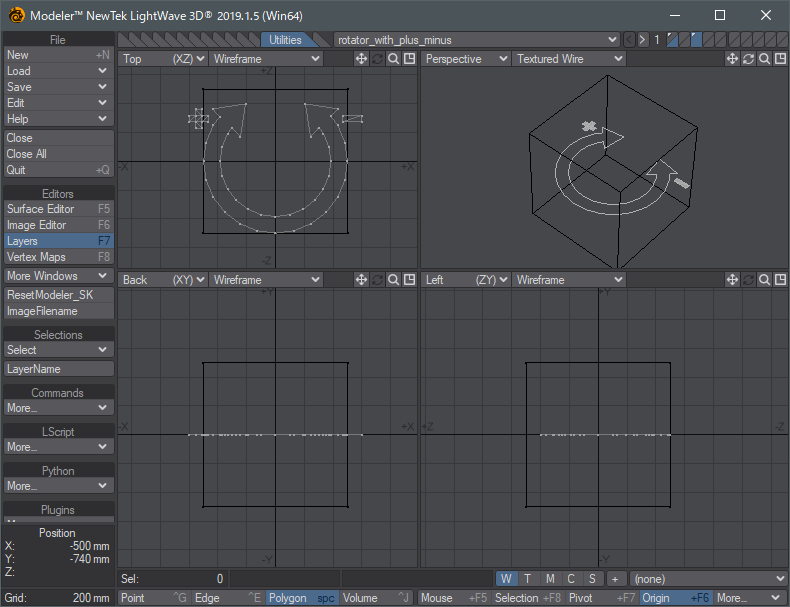The image size is (790, 607).
Task: Toggle the W weight map button
Action: pos(506,579)
